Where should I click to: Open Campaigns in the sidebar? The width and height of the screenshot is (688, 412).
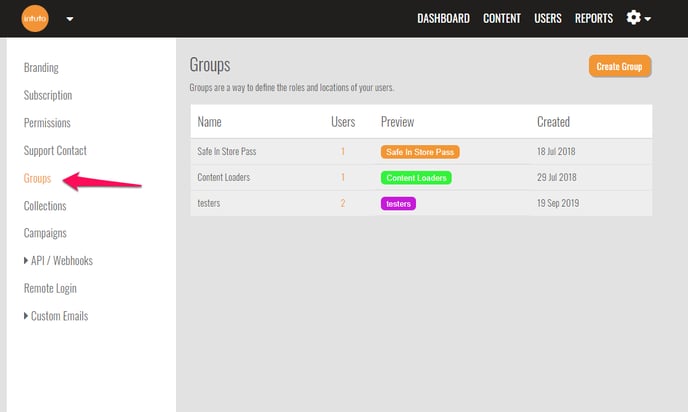[x=45, y=233]
